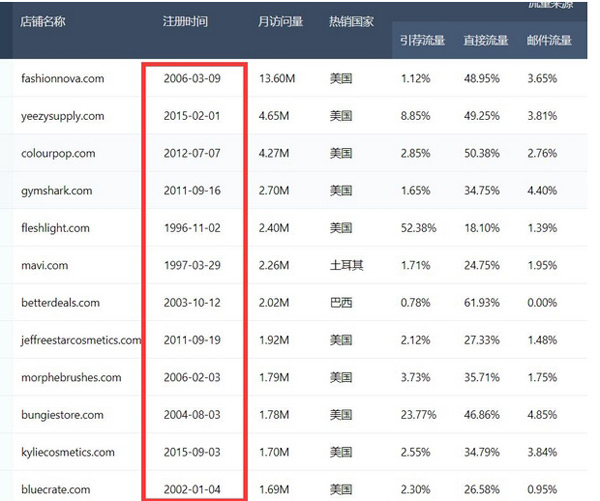600x501 pixels.
Task: Select registration date 2004-08-03
Action: (x=192, y=415)
